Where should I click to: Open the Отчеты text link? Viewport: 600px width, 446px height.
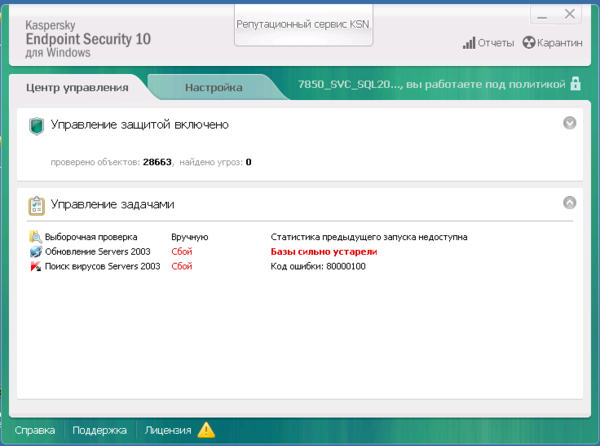[x=496, y=43]
